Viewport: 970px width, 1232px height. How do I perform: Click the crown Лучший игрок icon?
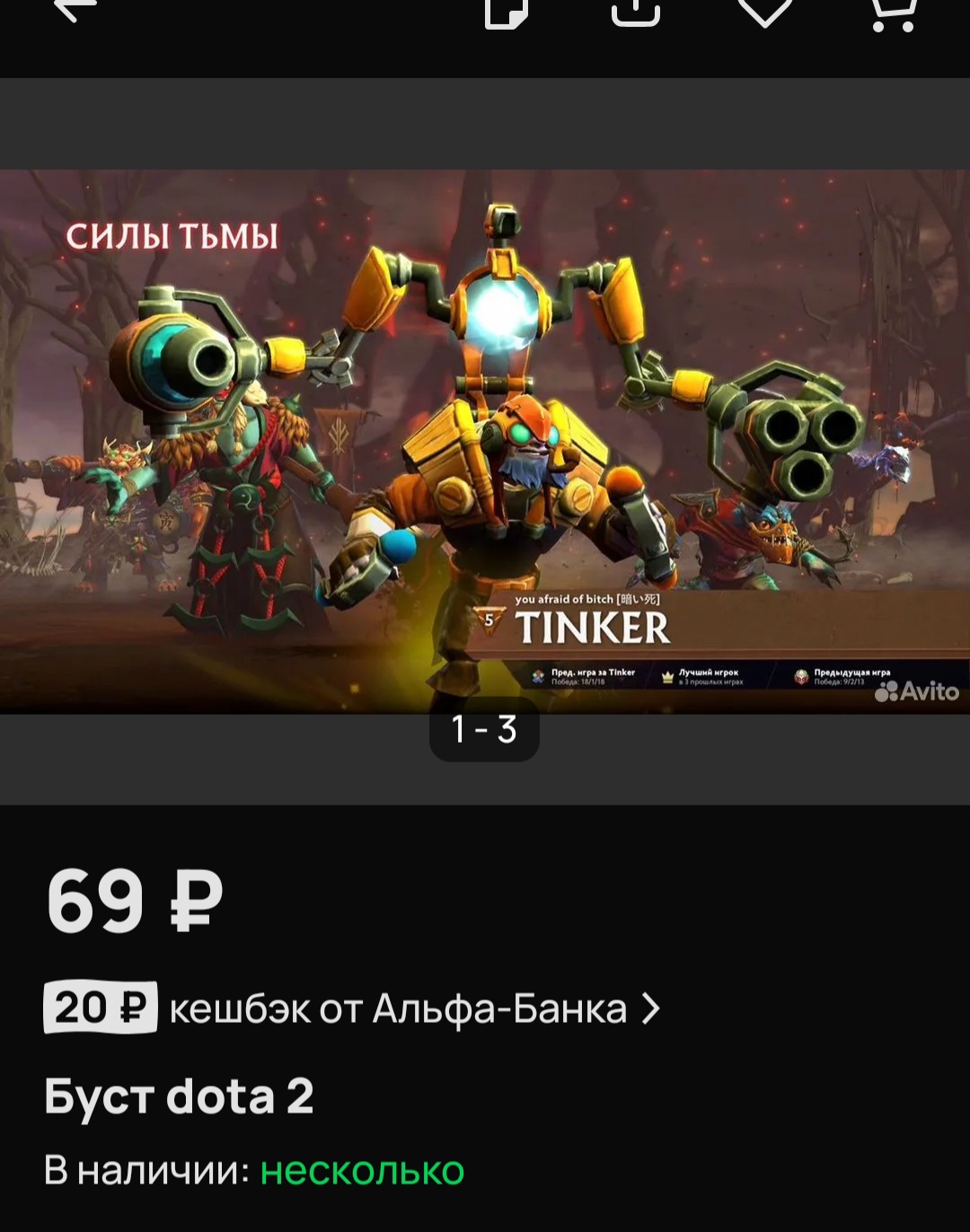click(667, 677)
